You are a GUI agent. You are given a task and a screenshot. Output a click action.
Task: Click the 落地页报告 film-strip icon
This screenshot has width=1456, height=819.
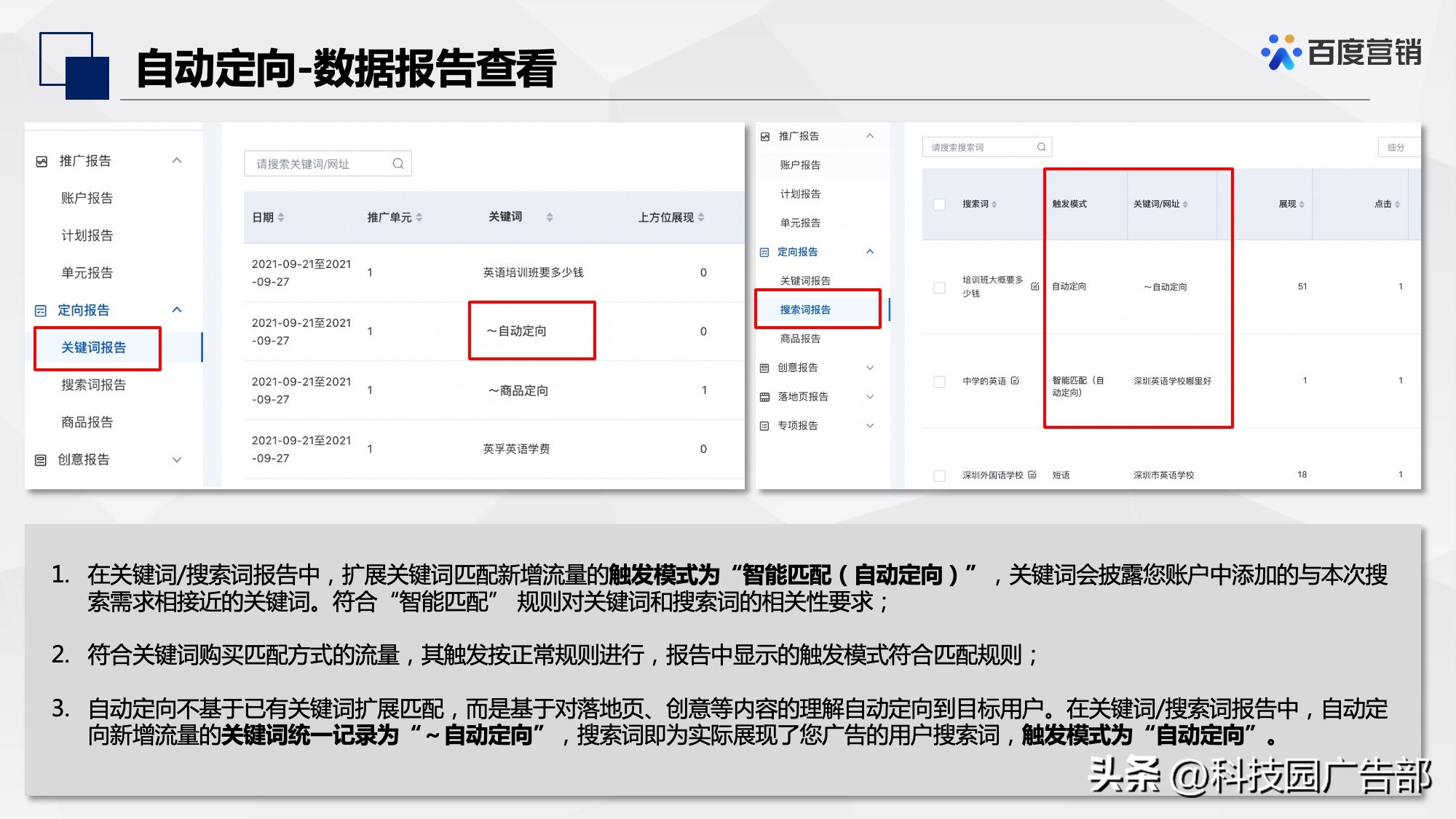tap(764, 396)
